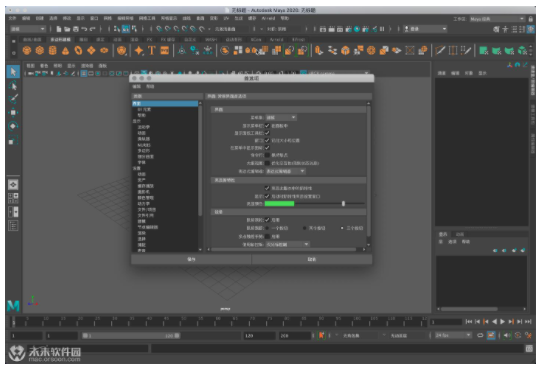Create a polygon cylinder from the shelf
538x369 pixels.
point(52,51)
